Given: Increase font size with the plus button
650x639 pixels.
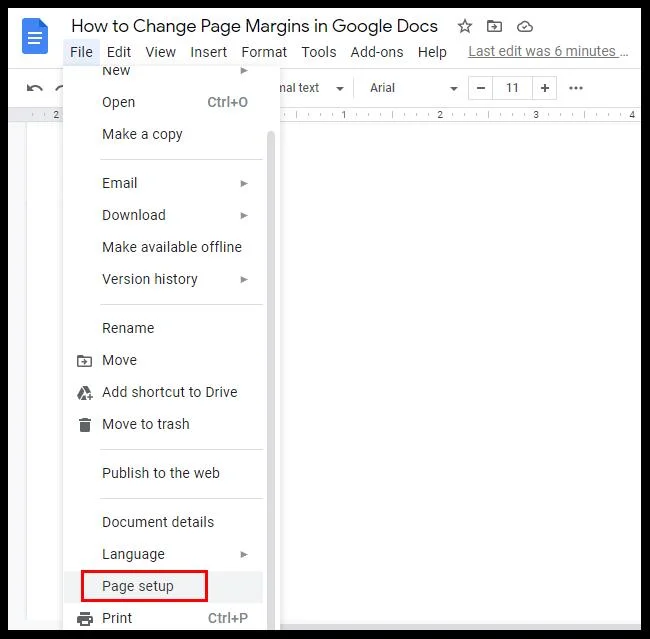Looking at the screenshot, I should [x=545, y=88].
